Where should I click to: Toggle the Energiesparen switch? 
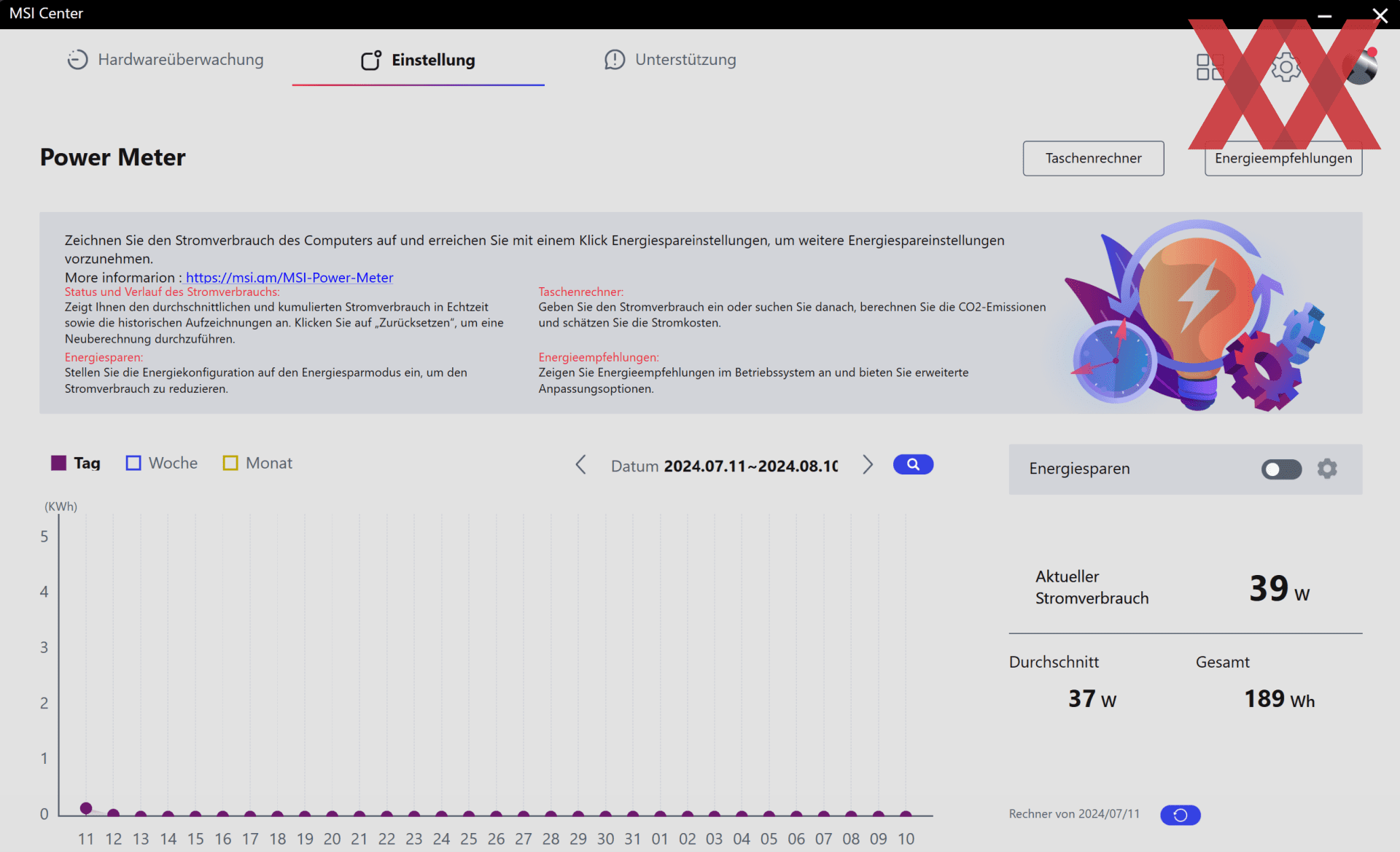point(1281,469)
